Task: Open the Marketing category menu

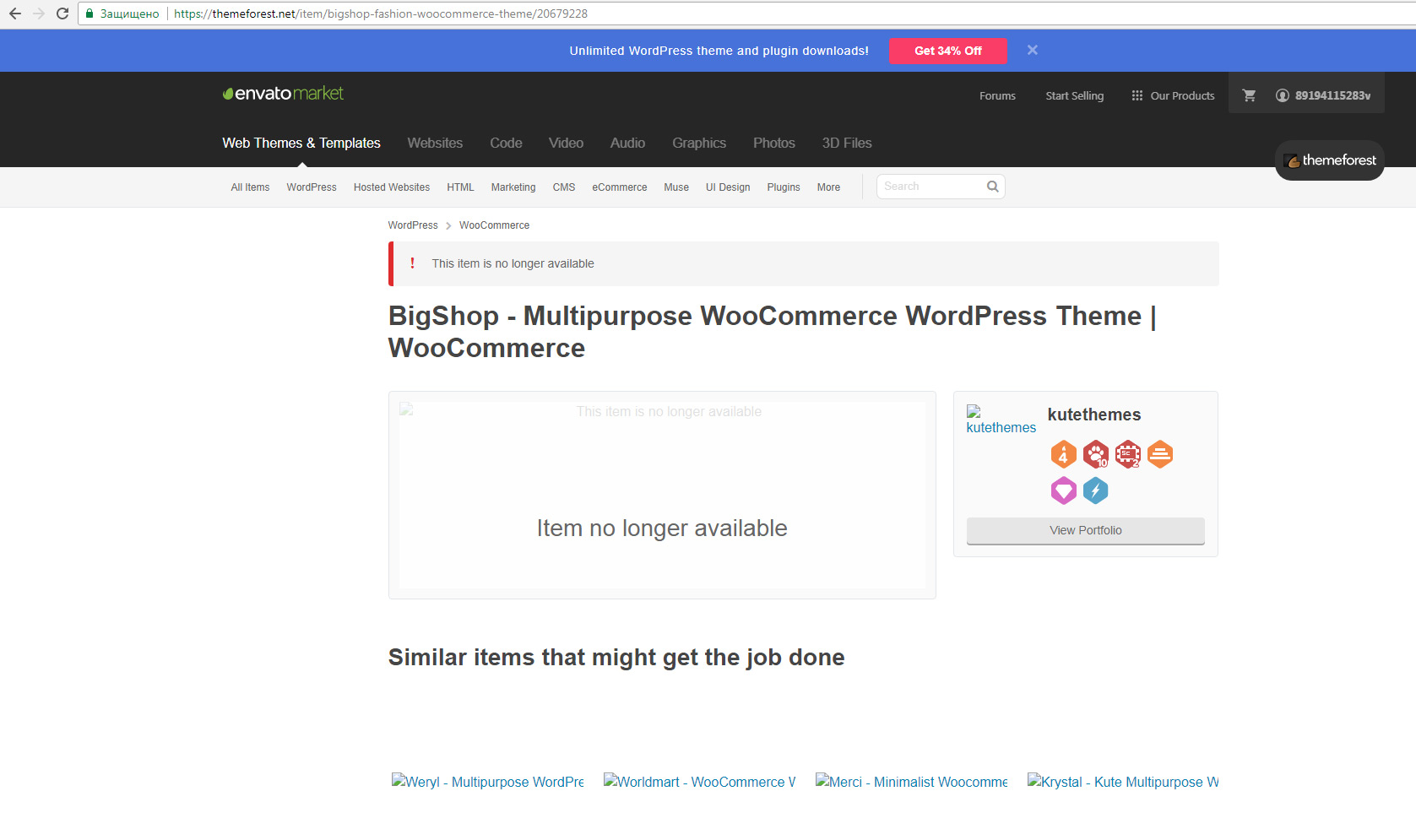Action: point(513,187)
